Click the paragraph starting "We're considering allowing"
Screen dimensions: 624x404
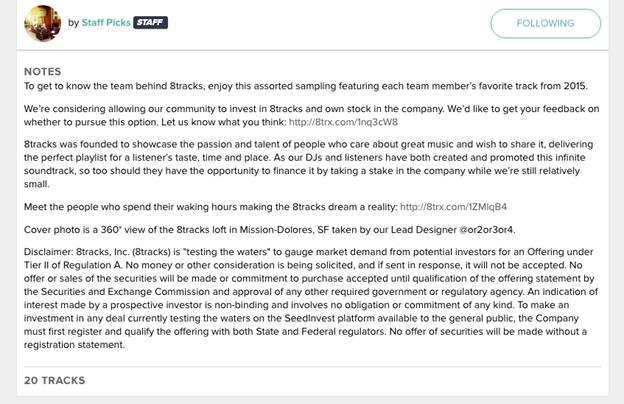(300, 108)
